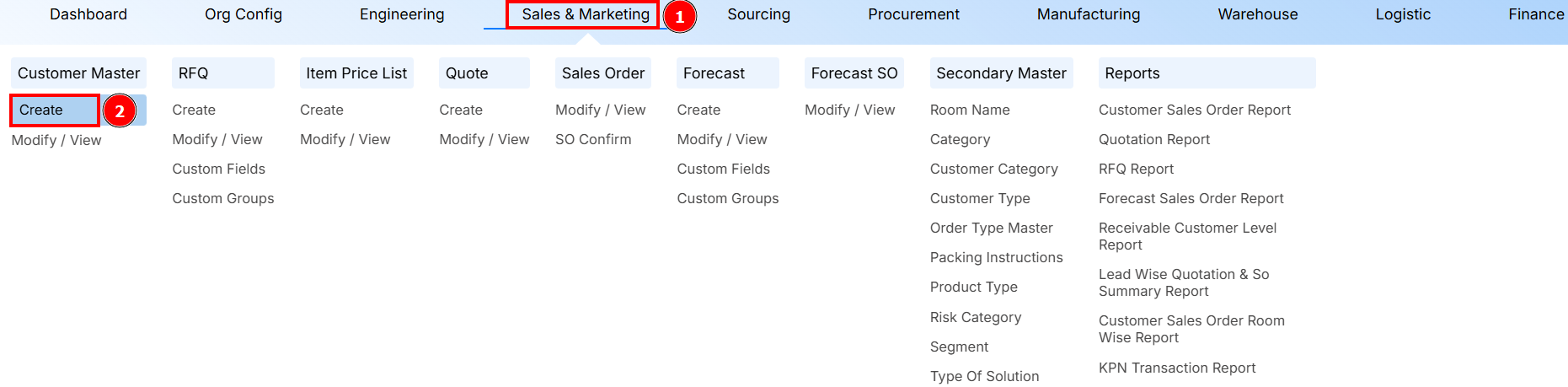Viewport: 1568px width, 387px height.
Task: Select Custom Fields under RFQ
Action: coord(218,169)
